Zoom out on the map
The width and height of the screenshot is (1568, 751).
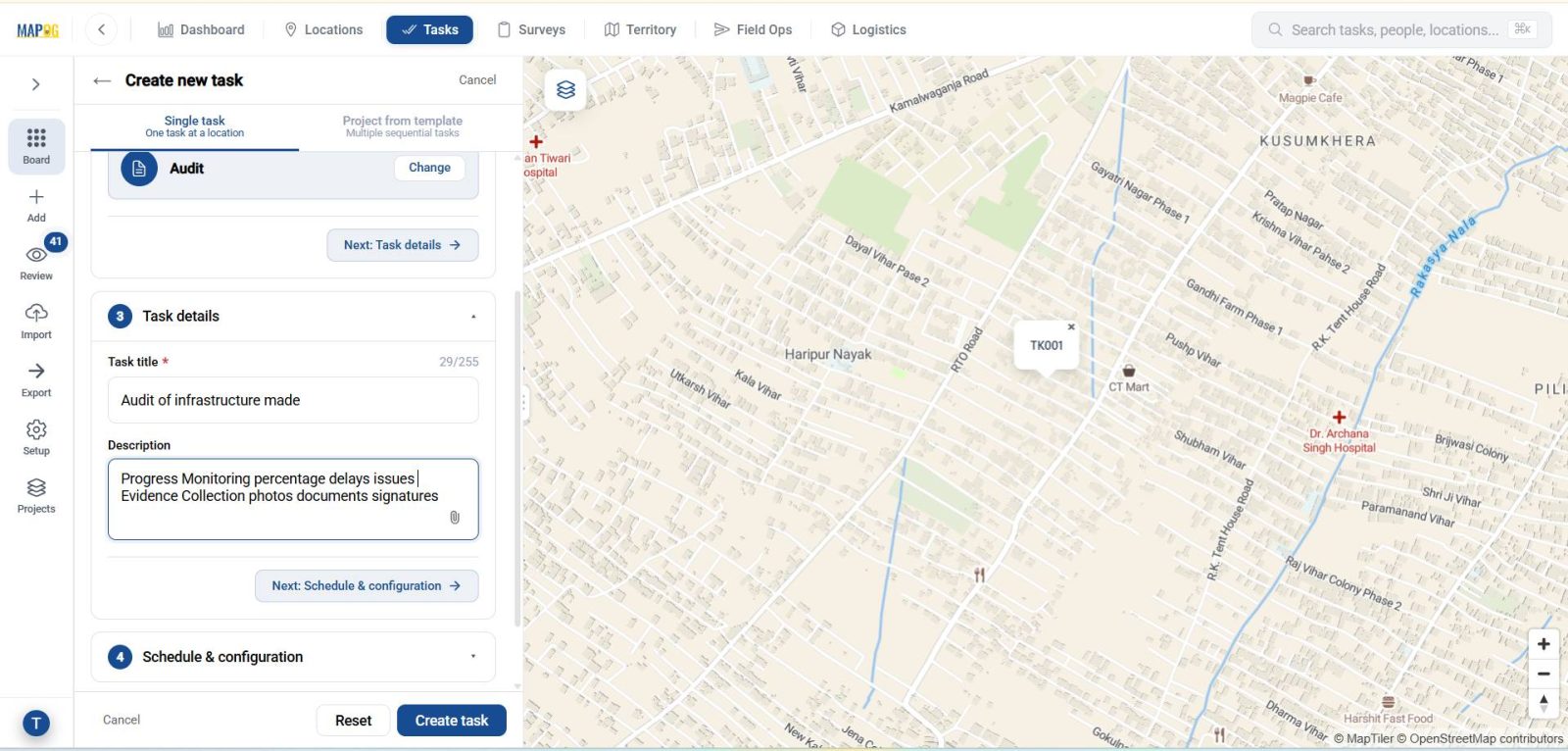point(1543,674)
